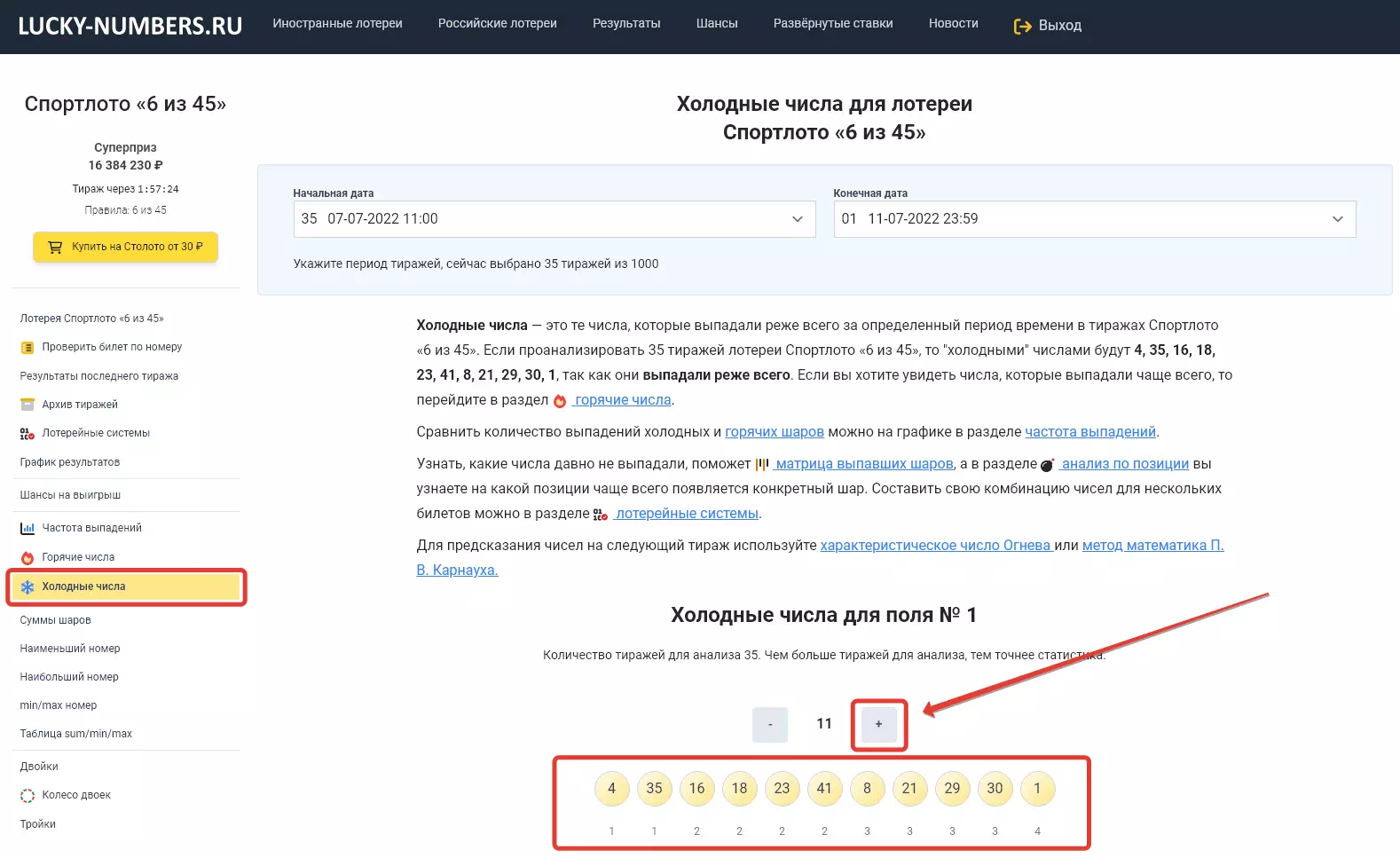The width and height of the screenshot is (1400, 858).
Task: Click the flame icon before the горячие числа link in the text
Action: pos(560,401)
